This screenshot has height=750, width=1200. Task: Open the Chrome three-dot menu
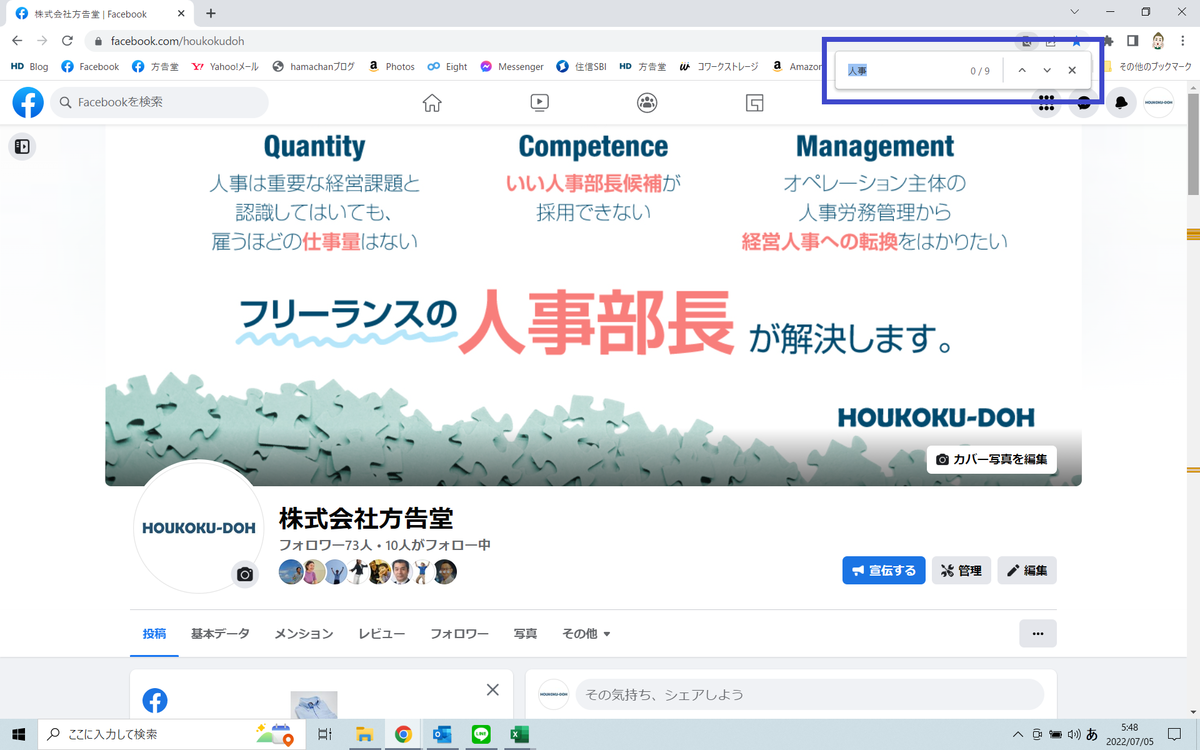[x=1184, y=41]
